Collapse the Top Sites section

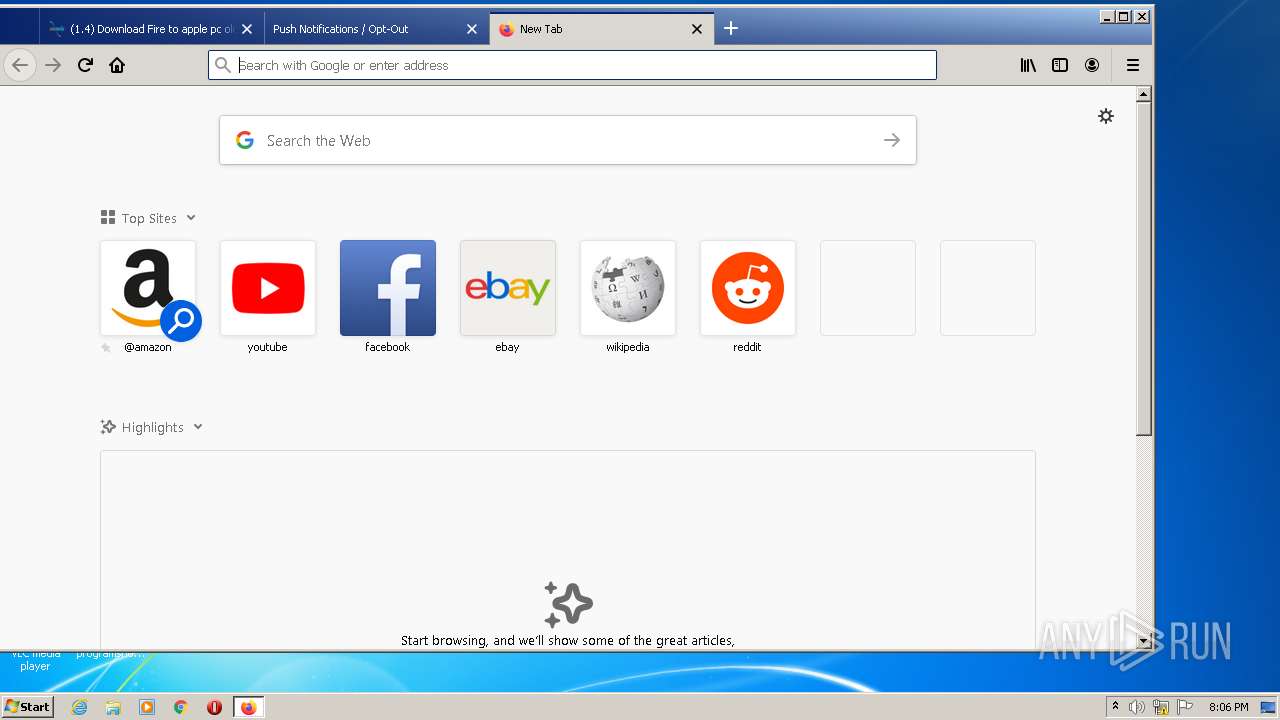191,218
